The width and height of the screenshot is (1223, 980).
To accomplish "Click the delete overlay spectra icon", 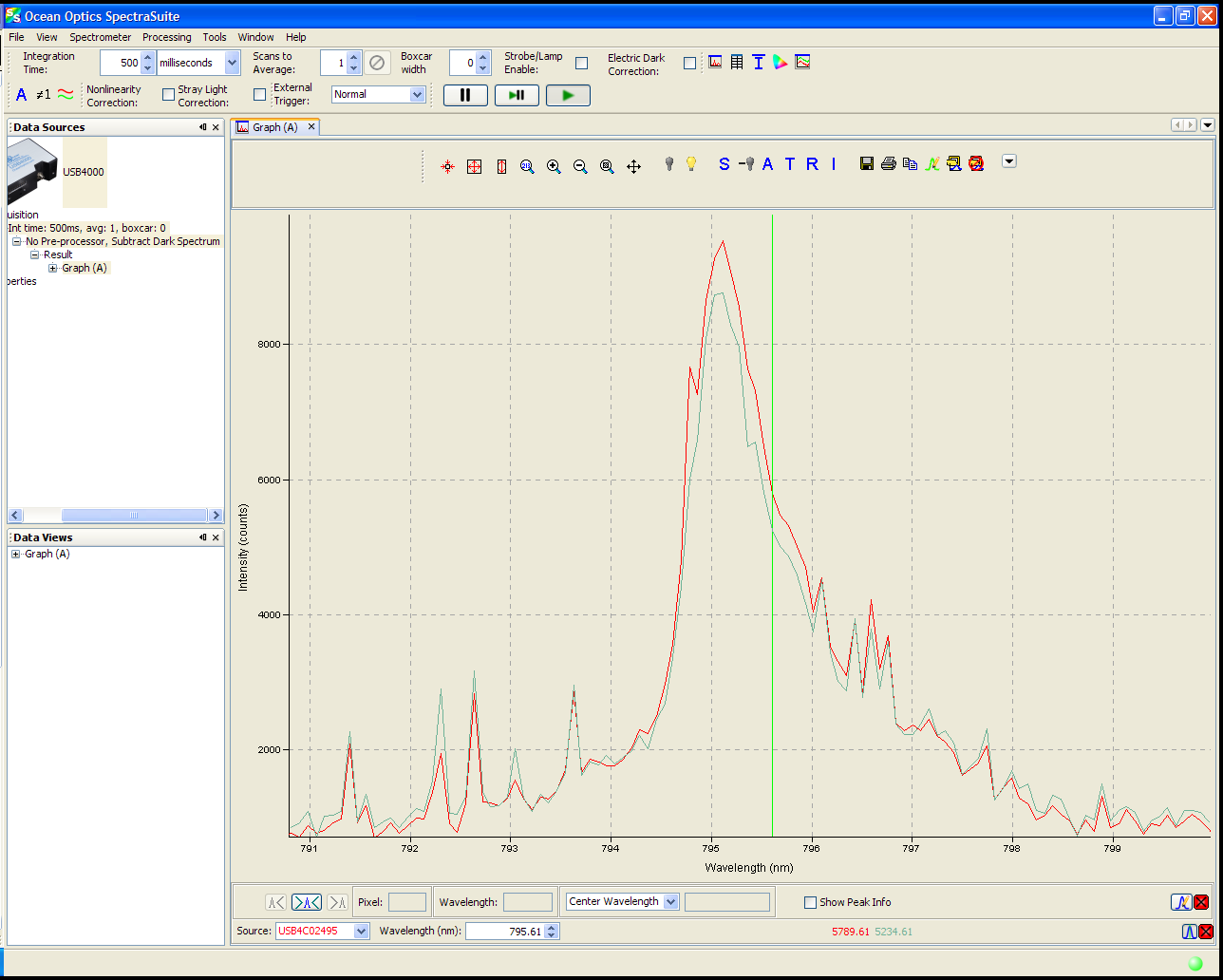I will click(976, 163).
